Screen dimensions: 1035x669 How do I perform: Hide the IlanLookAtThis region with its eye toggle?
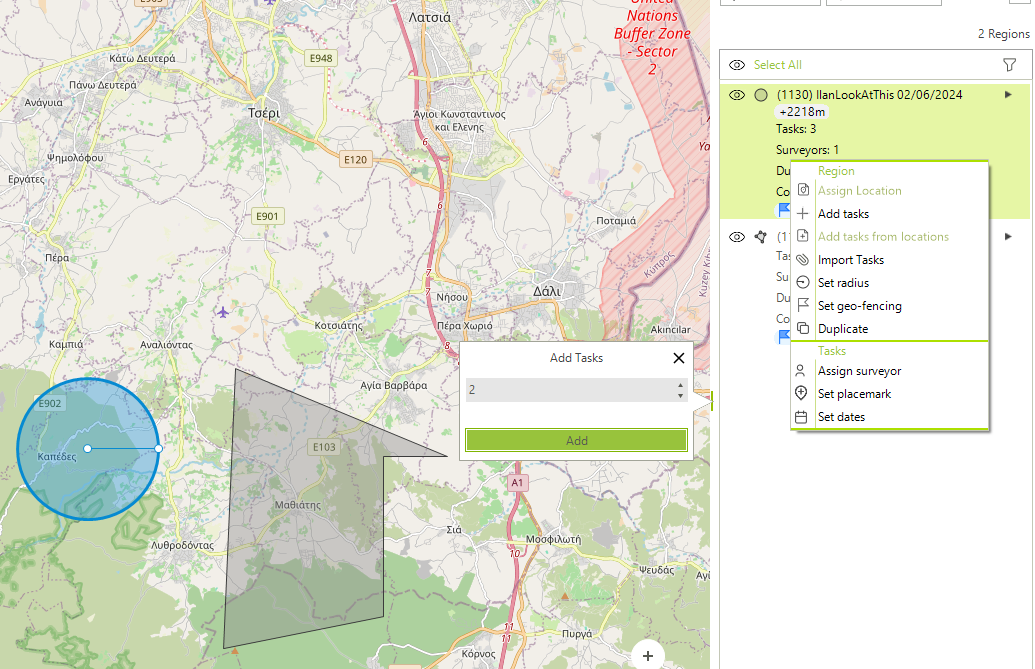click(737, 94)
